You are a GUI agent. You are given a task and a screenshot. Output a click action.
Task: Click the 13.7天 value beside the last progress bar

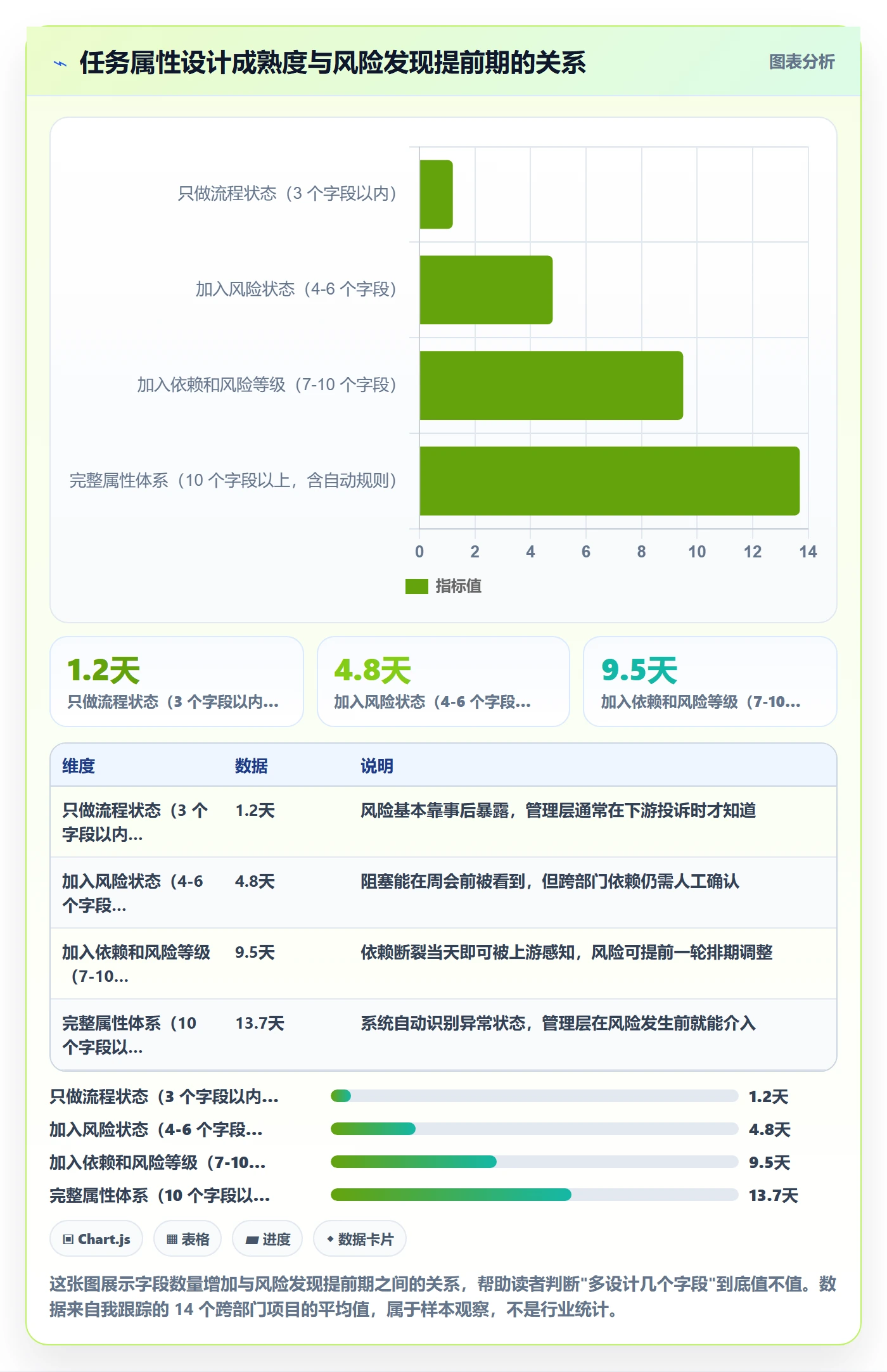(x=774, y=1196)
